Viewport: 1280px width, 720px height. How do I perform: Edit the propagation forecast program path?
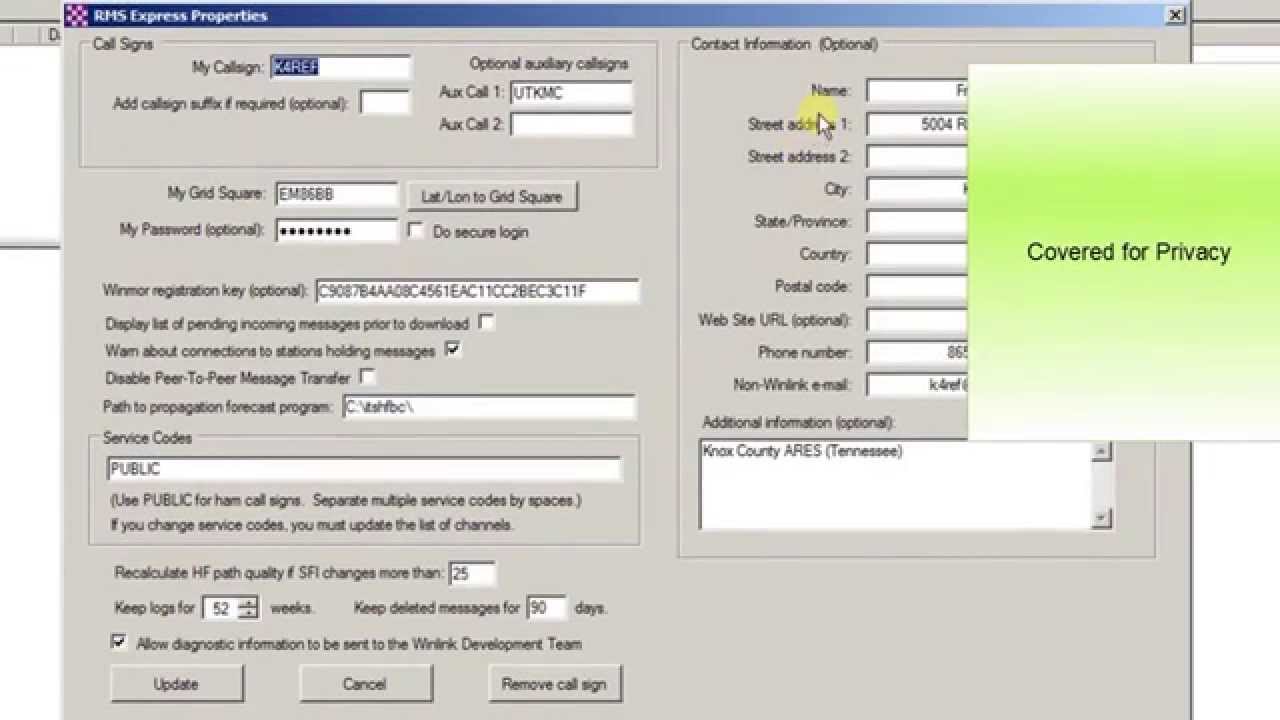click(489, 407)
